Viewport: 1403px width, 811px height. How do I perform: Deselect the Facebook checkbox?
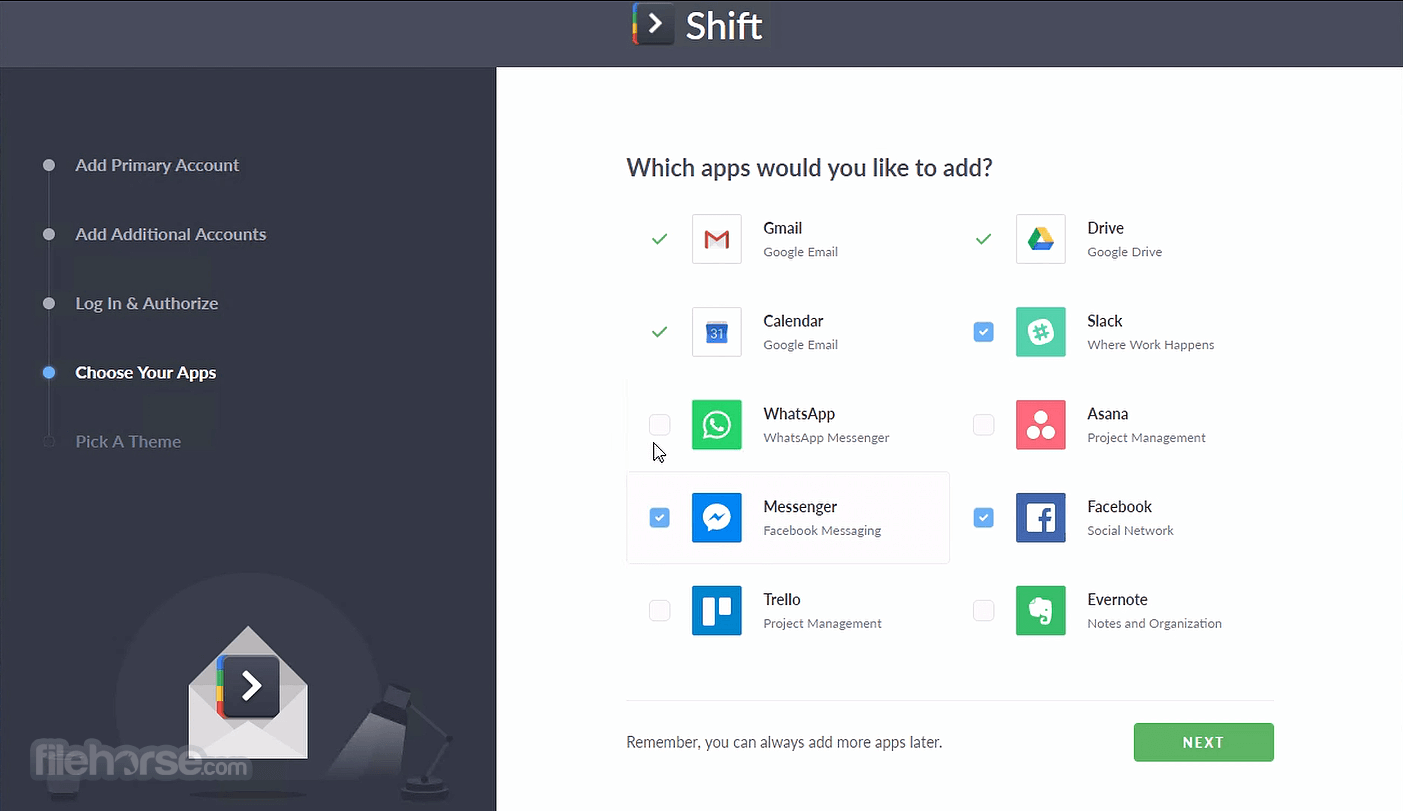point(984,518)
